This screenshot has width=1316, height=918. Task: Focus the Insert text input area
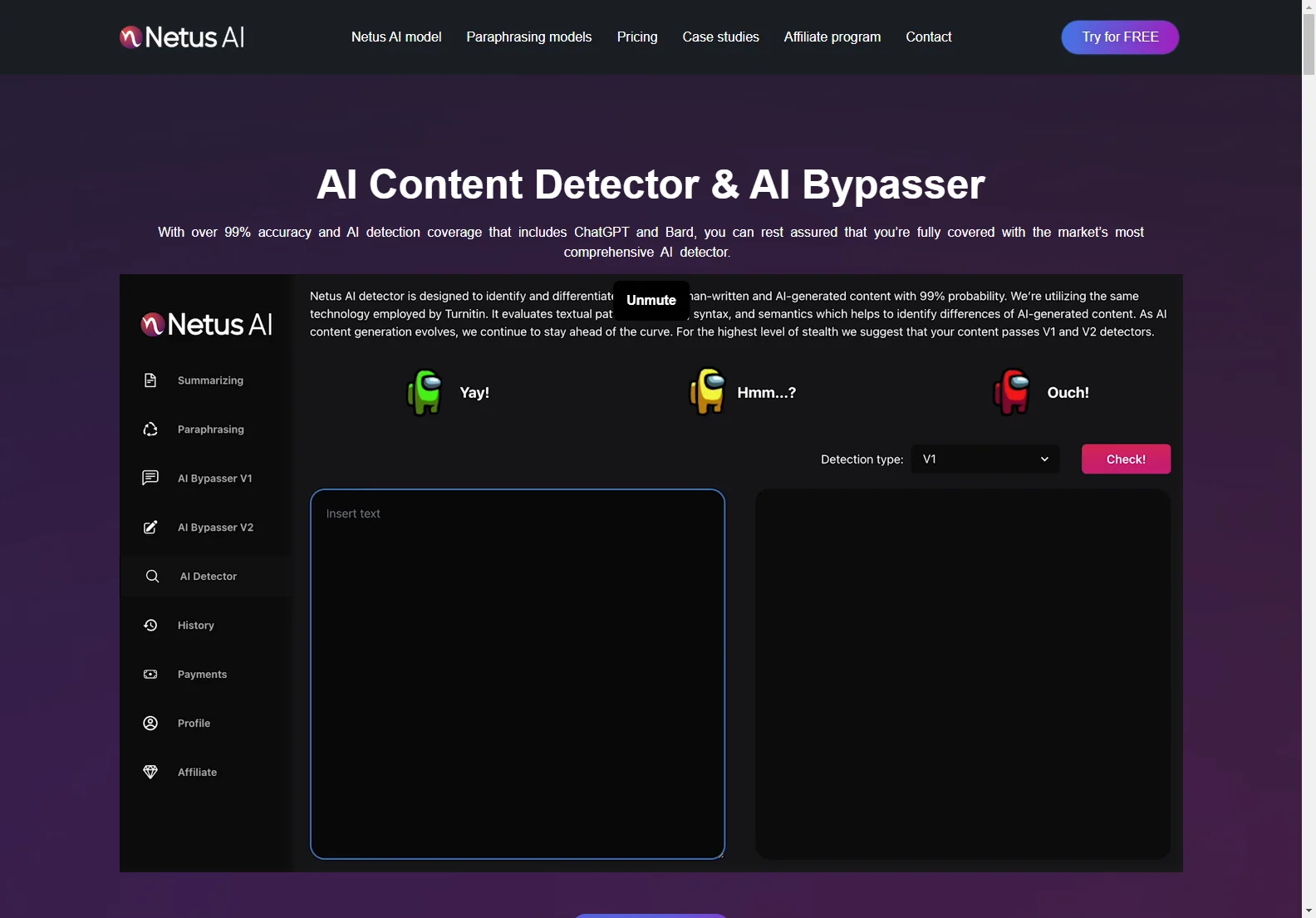pos(518,674)
